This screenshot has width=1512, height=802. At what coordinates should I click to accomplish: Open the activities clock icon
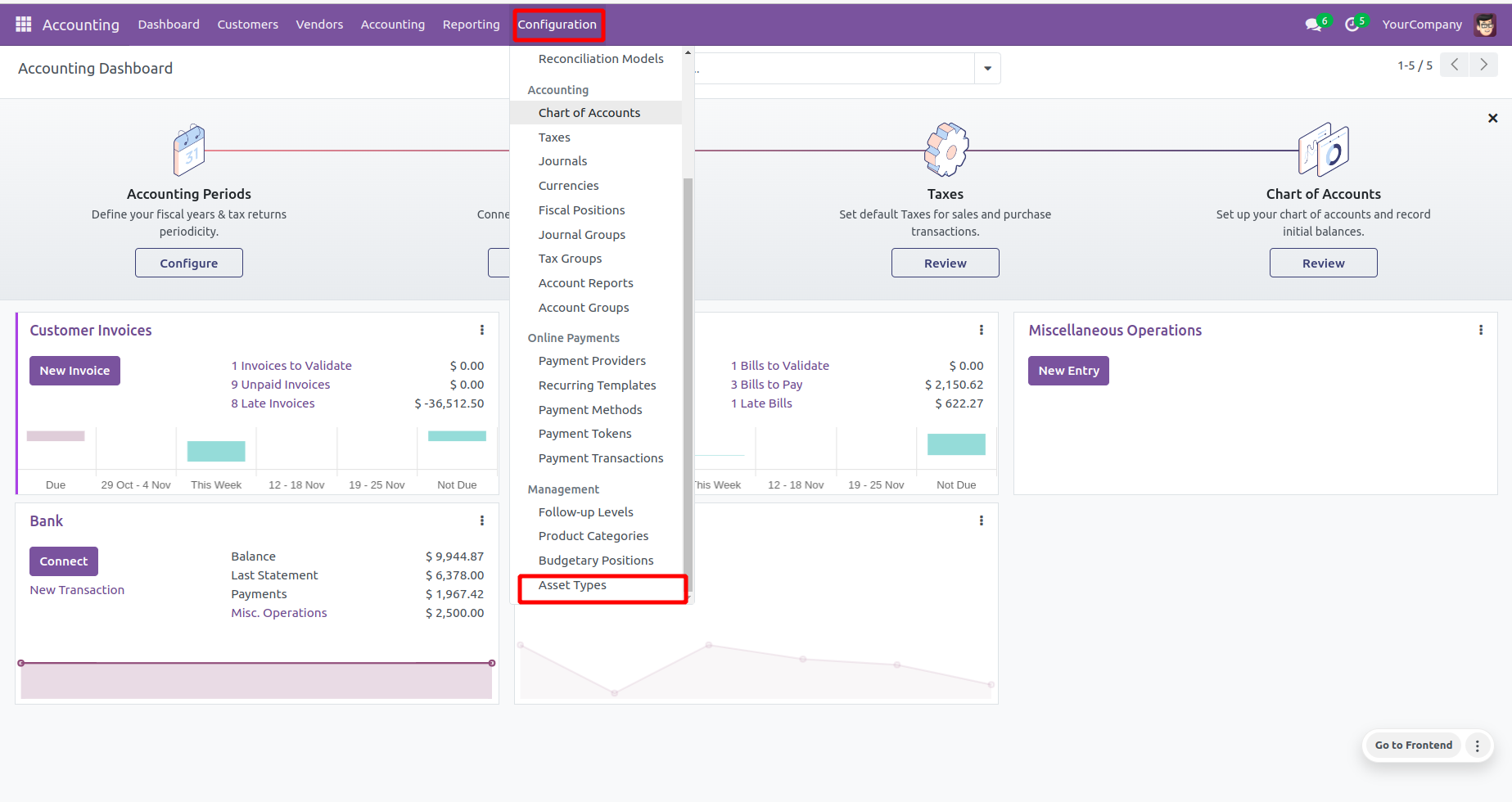tap(1352, 25)
